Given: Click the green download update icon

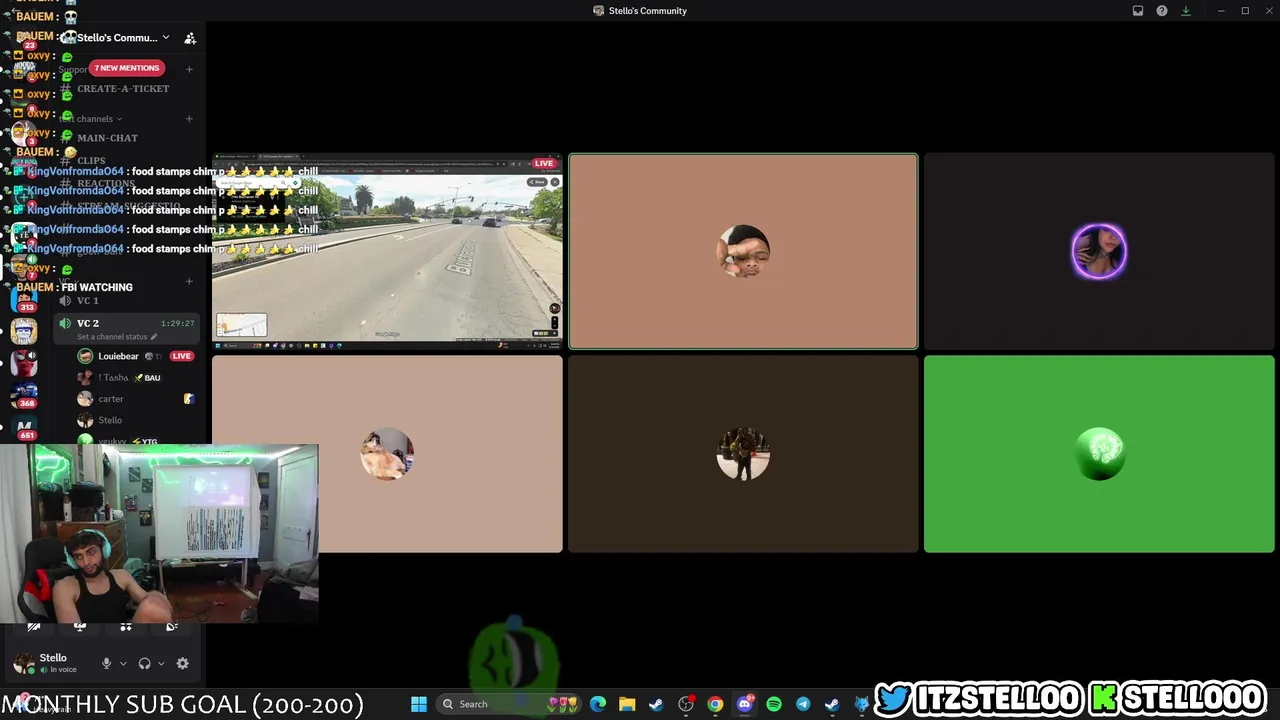Looking at the screenshot, I should tap(1186, 11).
